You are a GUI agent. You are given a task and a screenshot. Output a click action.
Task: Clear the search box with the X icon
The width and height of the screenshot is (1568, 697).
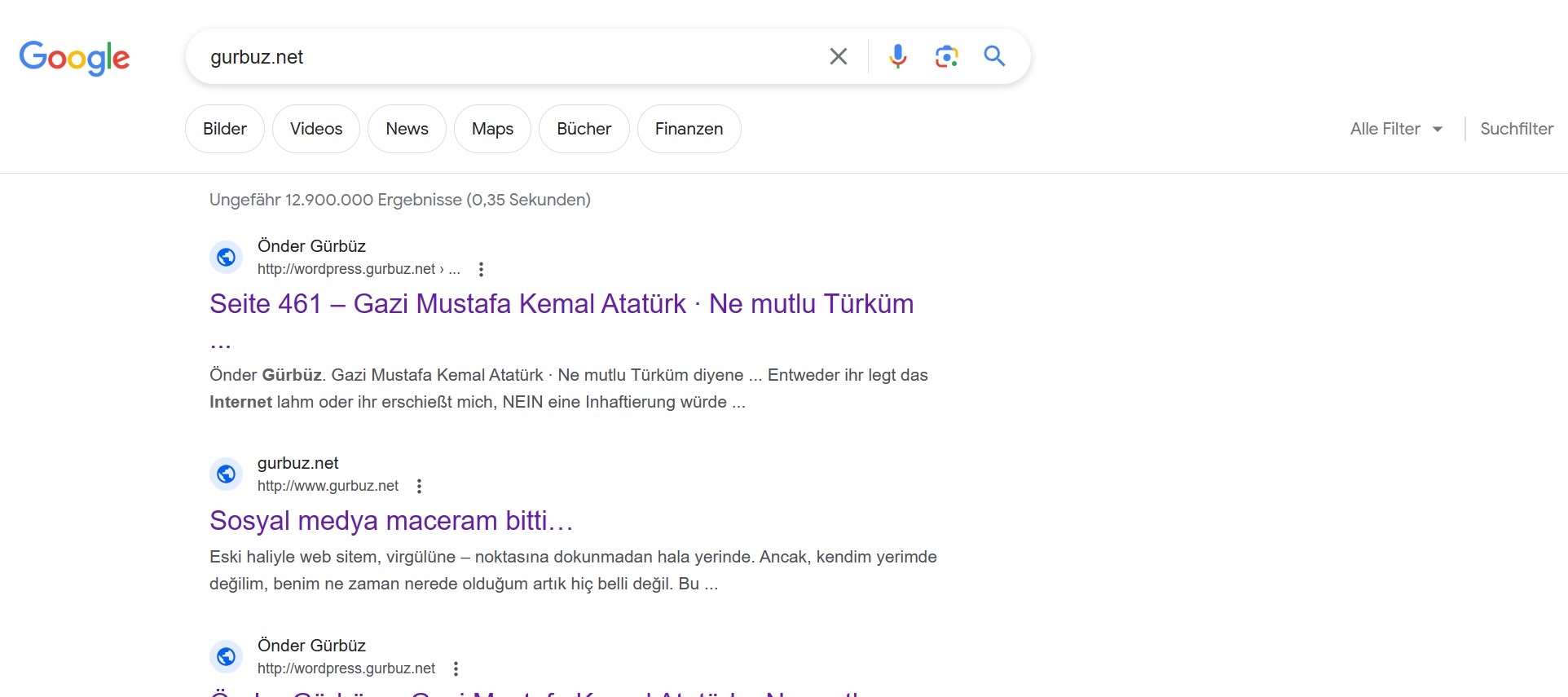pos(839,56)
